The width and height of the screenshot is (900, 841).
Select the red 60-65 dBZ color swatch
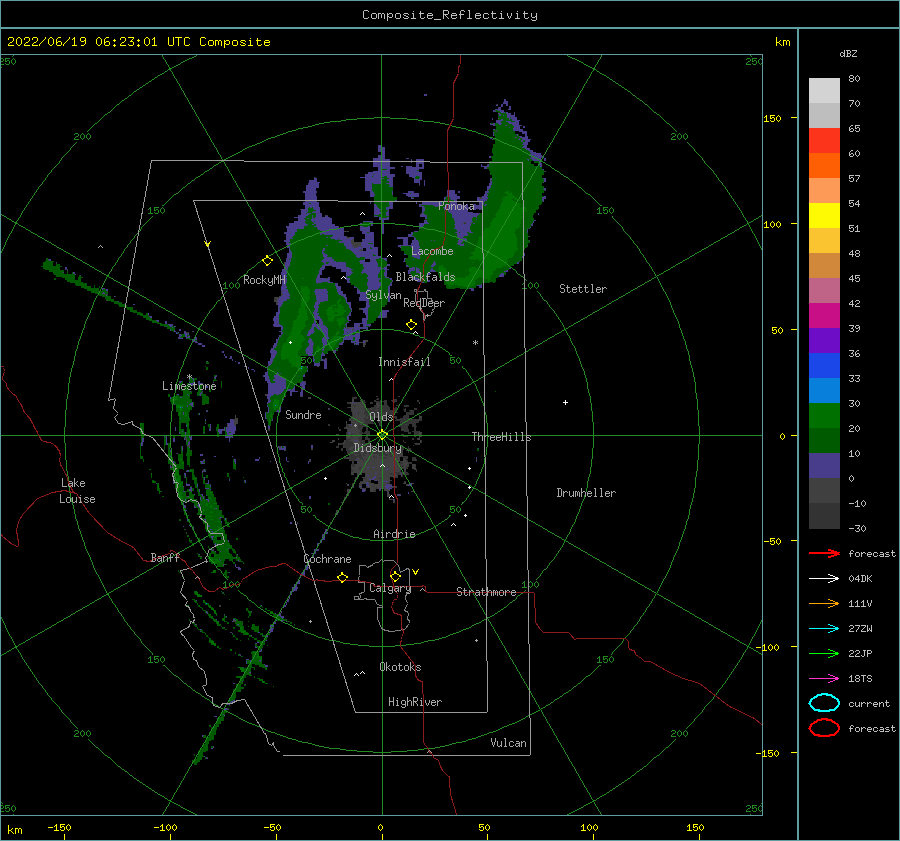pos(824,141)
